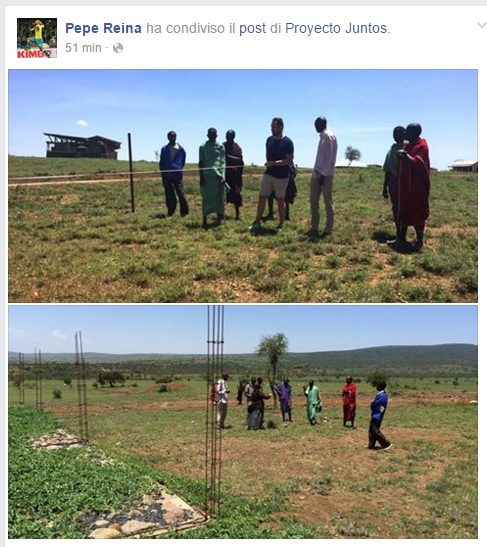Click the lone tree in bottom photo
The height and width of the screenshot is (547, 487).
tap(273, 363)
